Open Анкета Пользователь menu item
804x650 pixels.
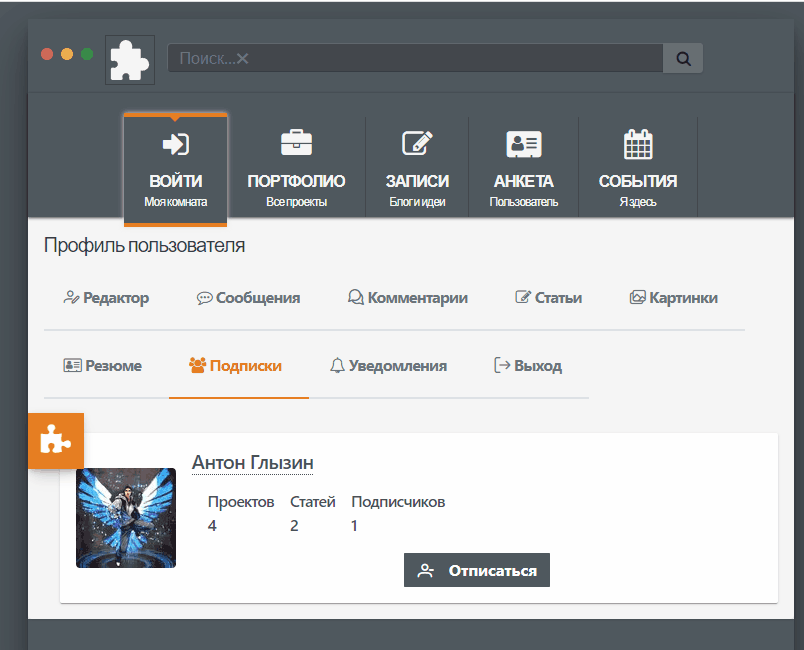point(524,167)
